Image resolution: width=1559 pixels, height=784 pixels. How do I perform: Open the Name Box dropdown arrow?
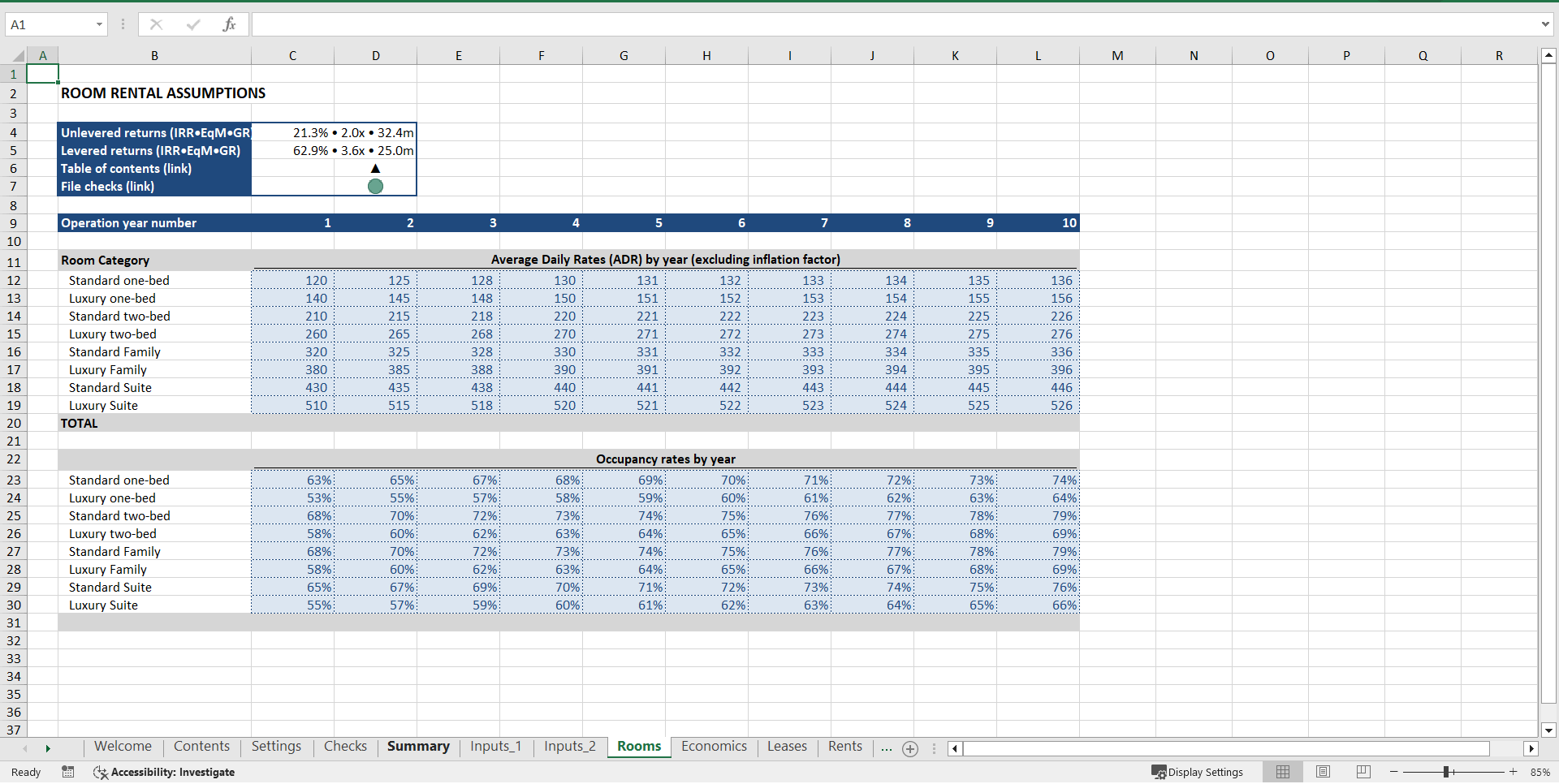point(99,24)
